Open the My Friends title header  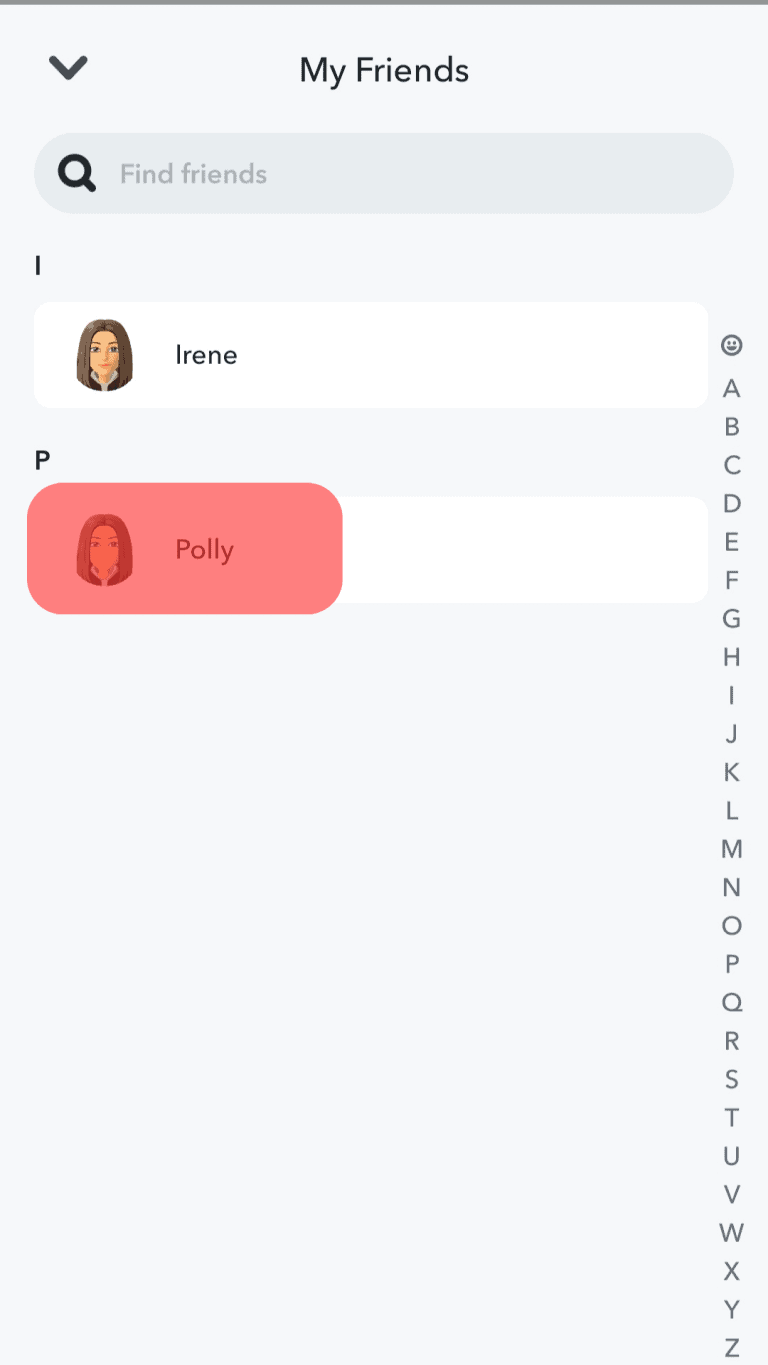point(384,70)
